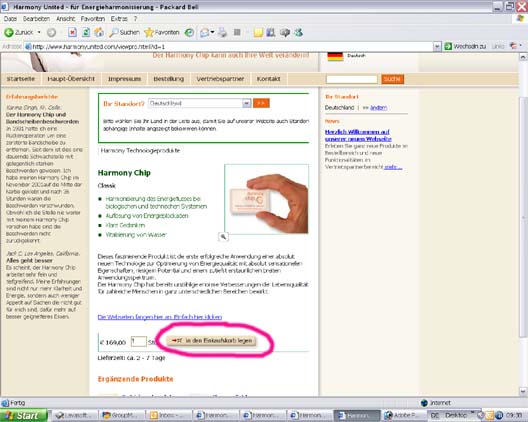Click the site search text field
528x422 pixels.
[x=352, y=79]
